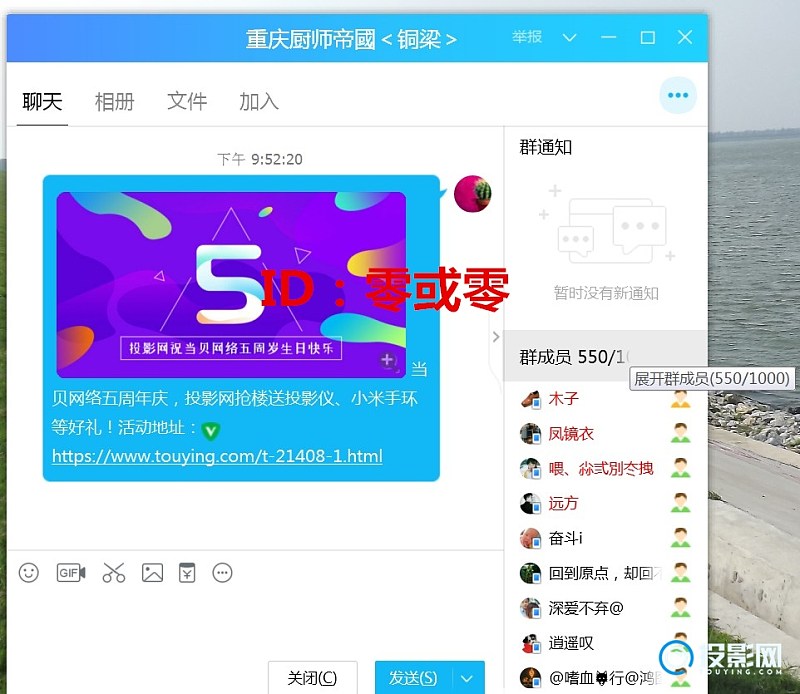Screen dimensions: 800x694
Task: Select member 回到原点，却回 by name
Action: 606,573
